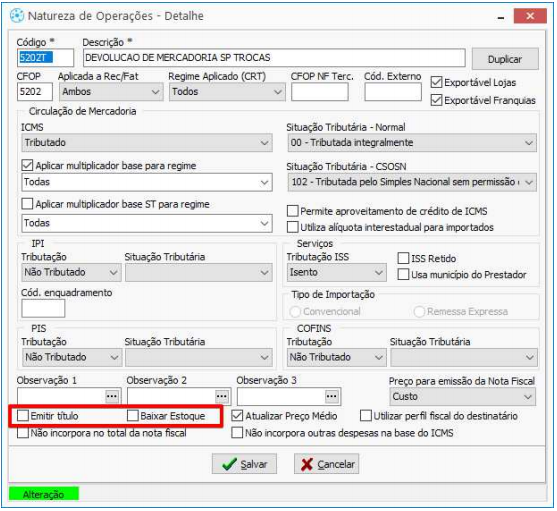Click the application icon in the title bar
The width and height of the screenshot is (557, 511).
pos(17,16)
